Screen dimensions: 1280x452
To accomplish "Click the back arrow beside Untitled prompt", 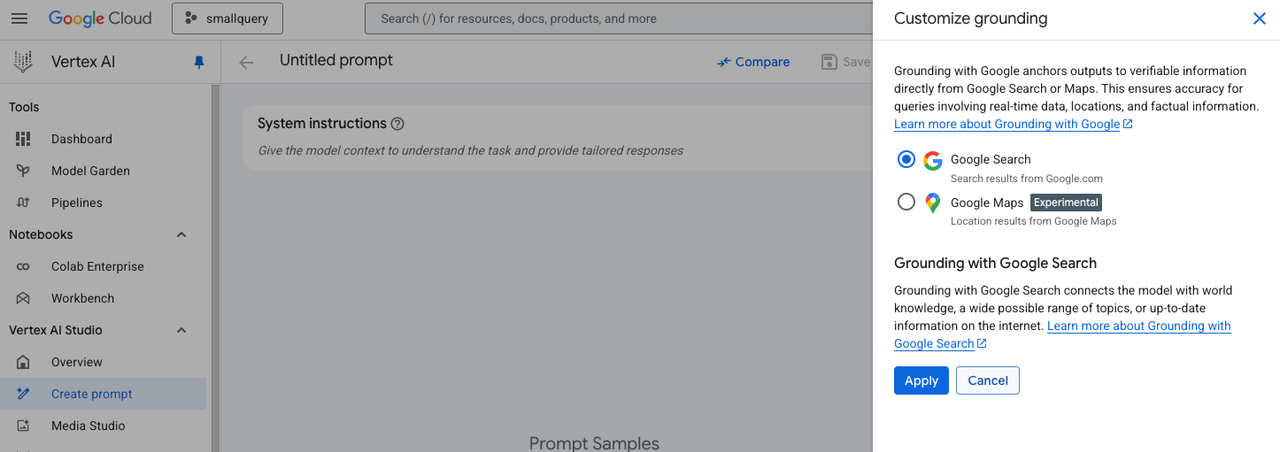I will 246,62.
